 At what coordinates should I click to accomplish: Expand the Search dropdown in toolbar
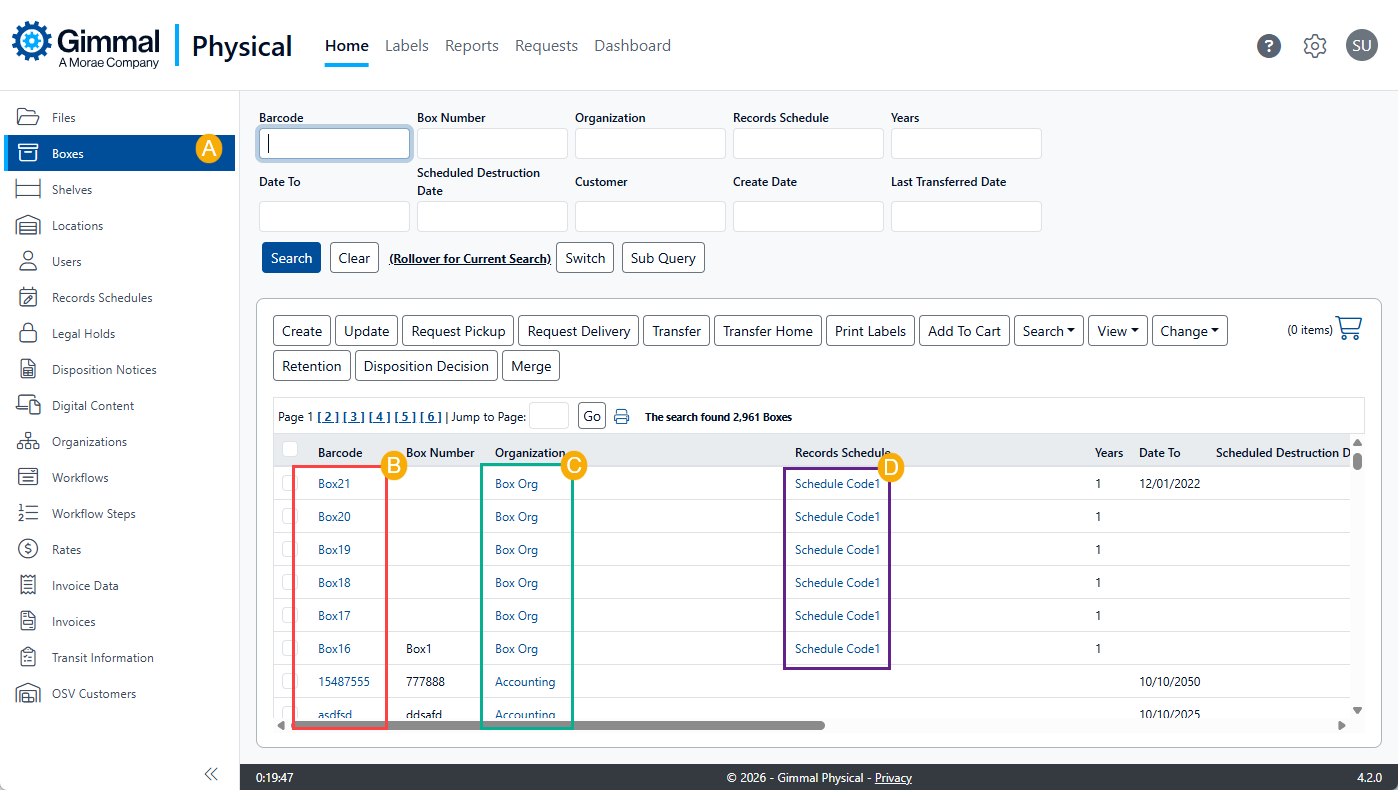(1048, 331)
